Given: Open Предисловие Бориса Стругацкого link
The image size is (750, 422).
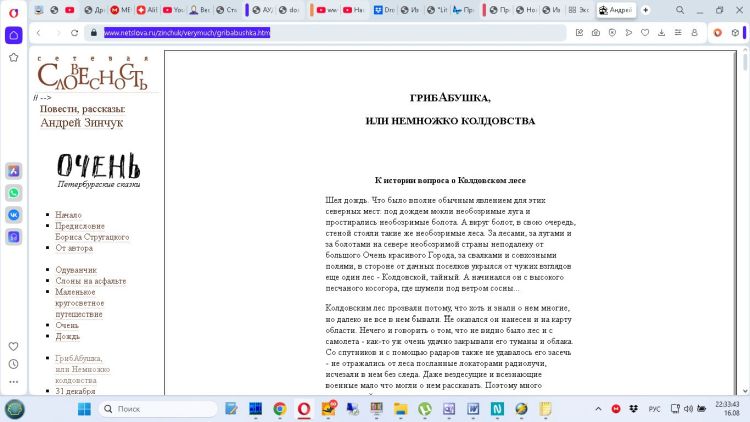Looking at the screenshot, I should 92,231.
